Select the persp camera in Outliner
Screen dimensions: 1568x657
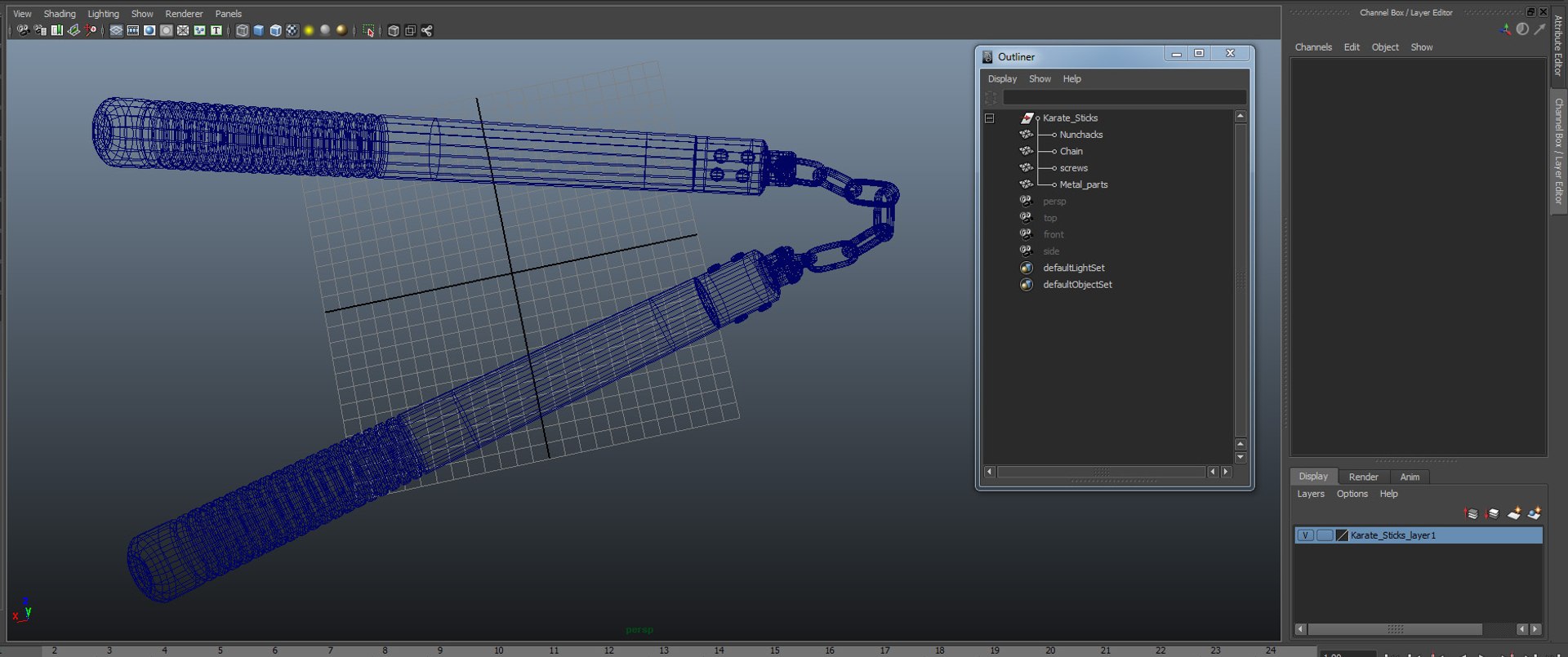(x=1053, y=202)
